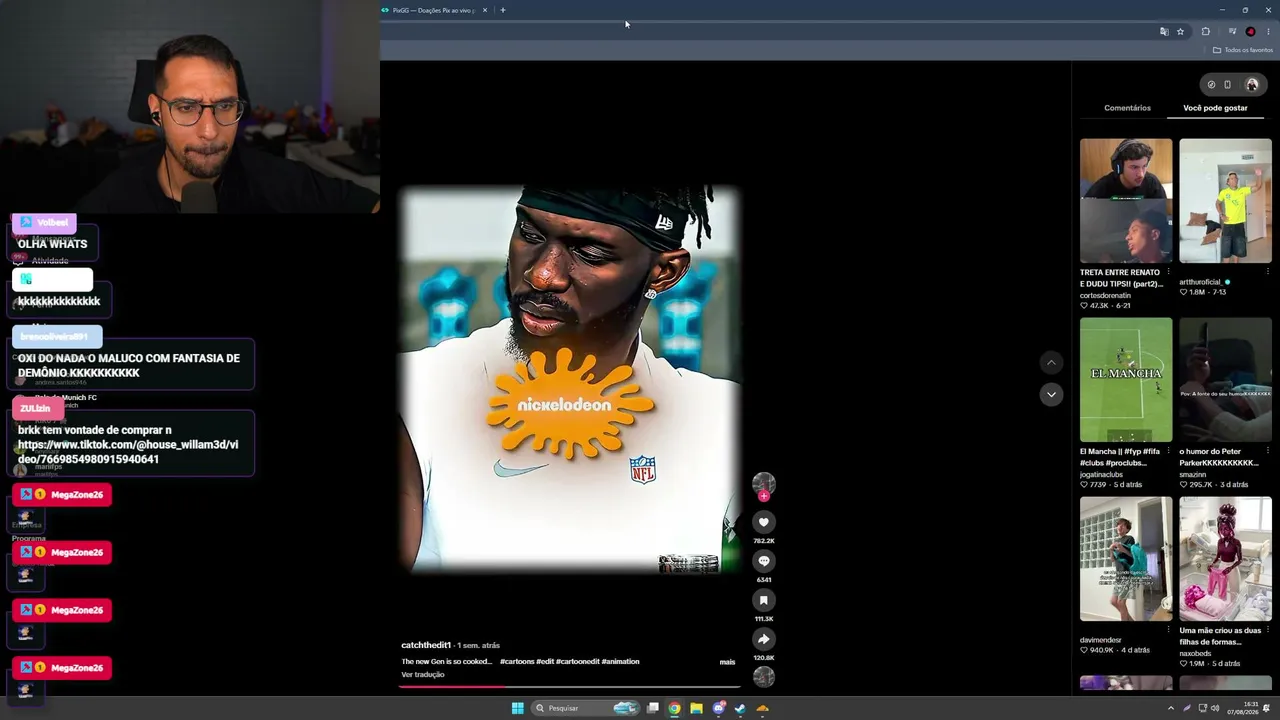Go to the next video with down arrow
The image size is (1280, 720).
point(1050,394)
